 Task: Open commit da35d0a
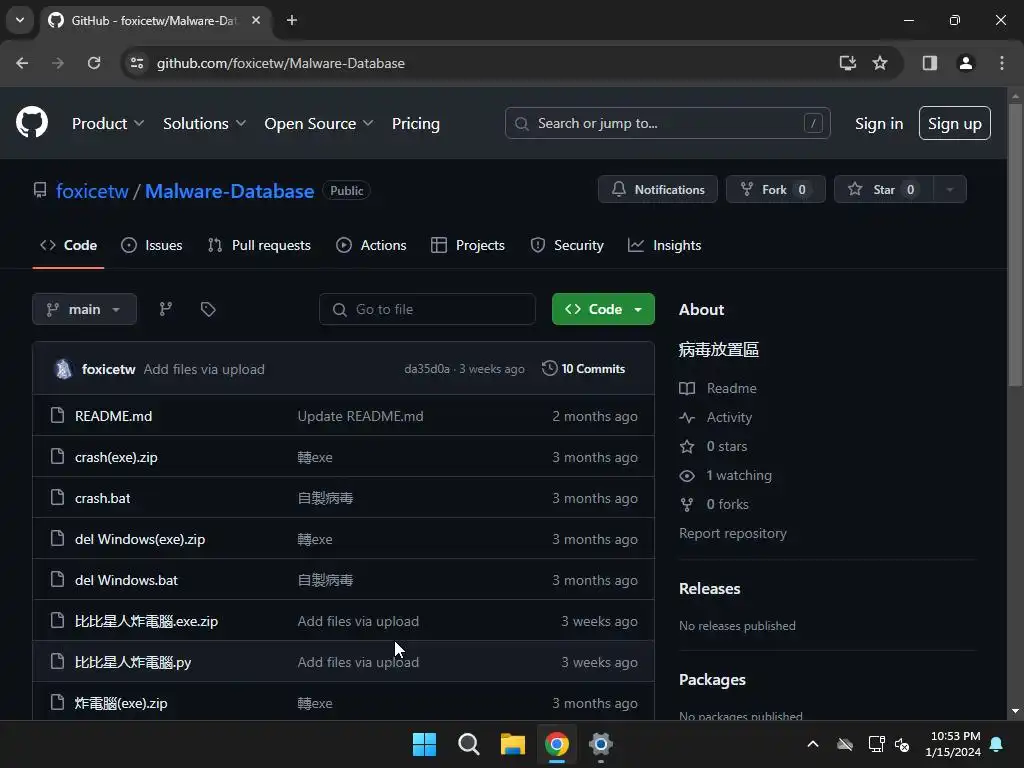[x=426, y=369]
